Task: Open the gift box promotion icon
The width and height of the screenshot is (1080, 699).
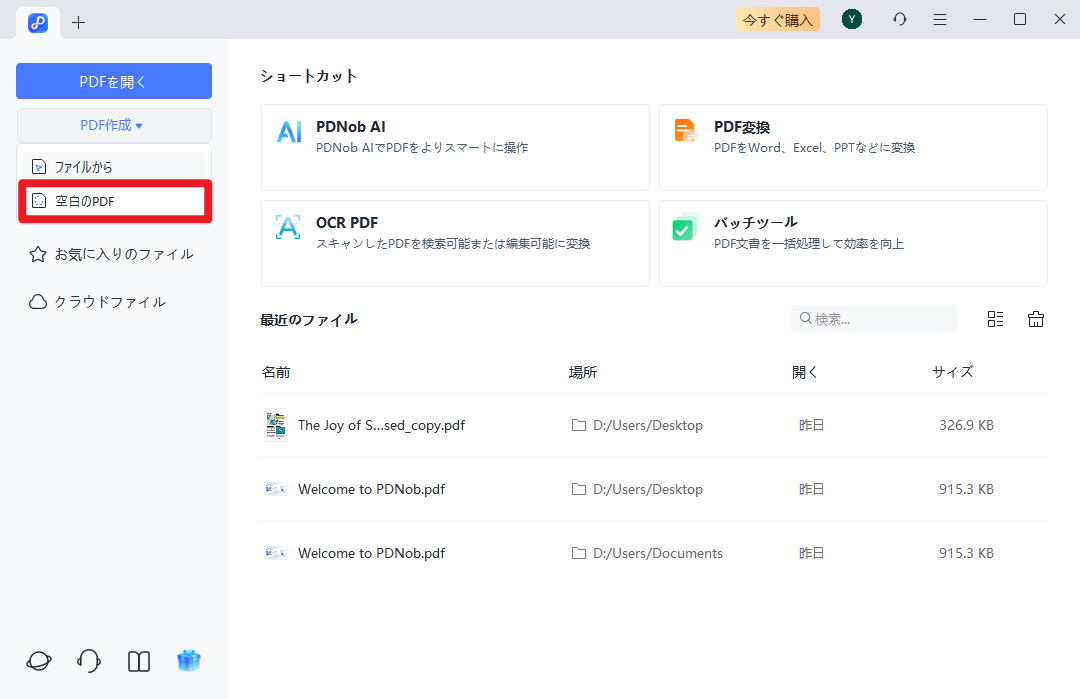Action: tap(188, 661)
